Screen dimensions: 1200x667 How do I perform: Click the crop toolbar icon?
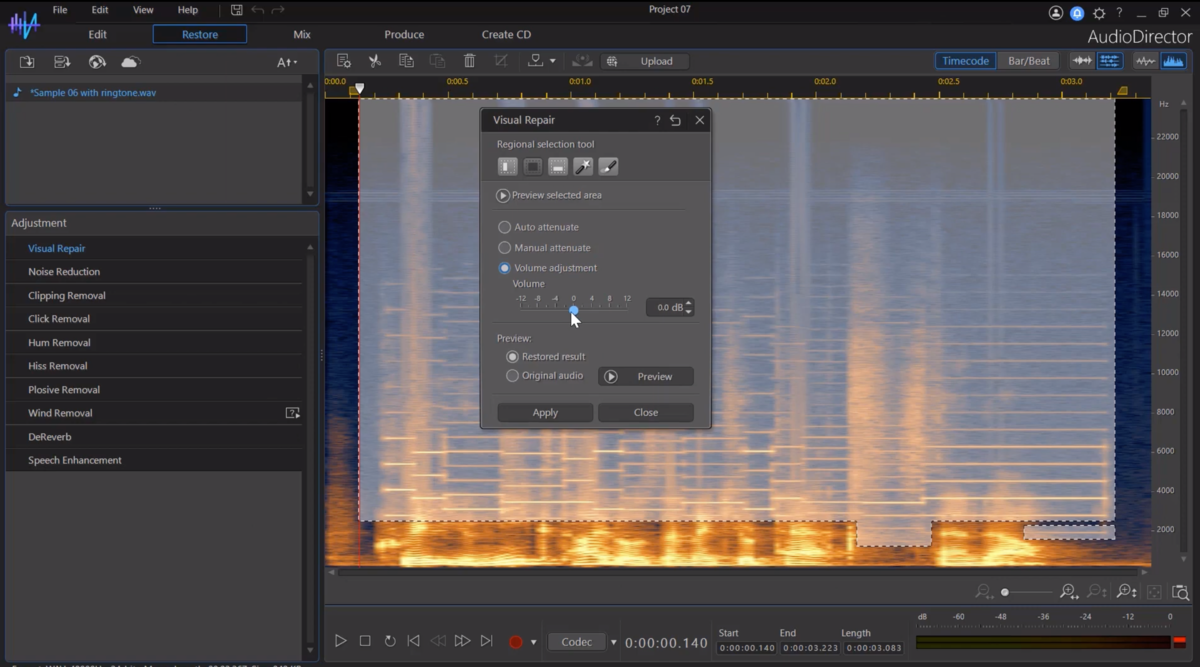pos(501,61)
